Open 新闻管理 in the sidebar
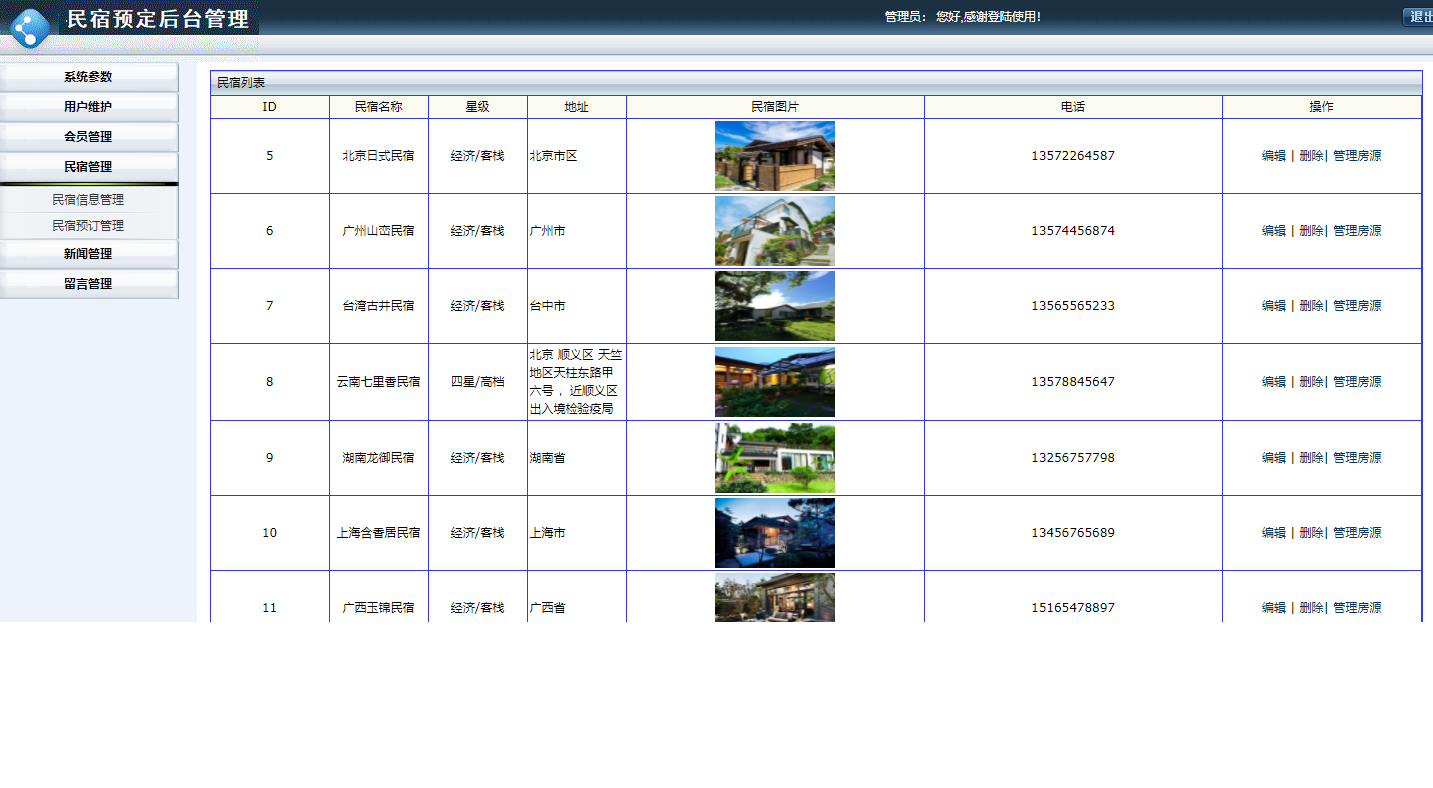Viewport: 1433px width, 788px height. click(88, 253)
